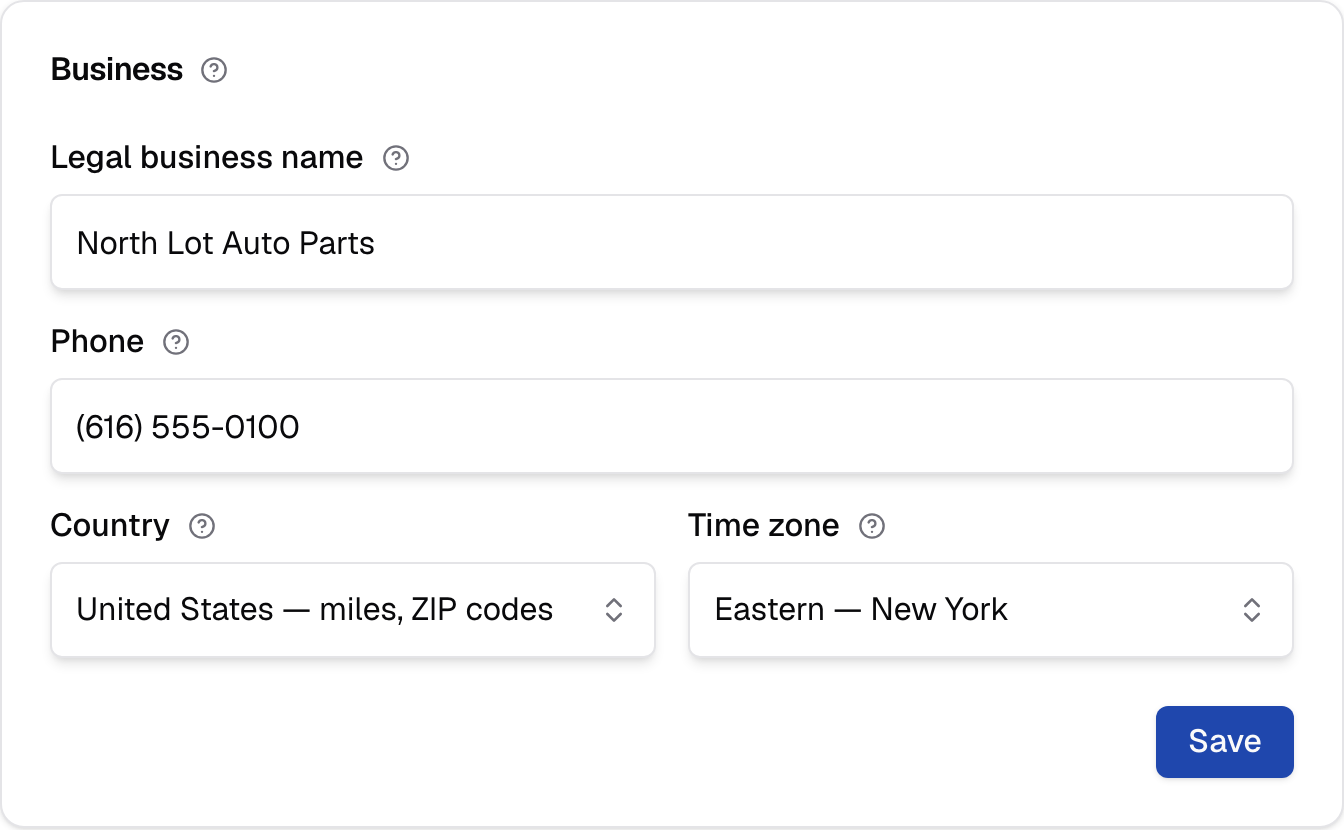Focus the Legal business name input
This screenshot has width=1344, height=830.
pyautogui.click(x=672, y=242)
